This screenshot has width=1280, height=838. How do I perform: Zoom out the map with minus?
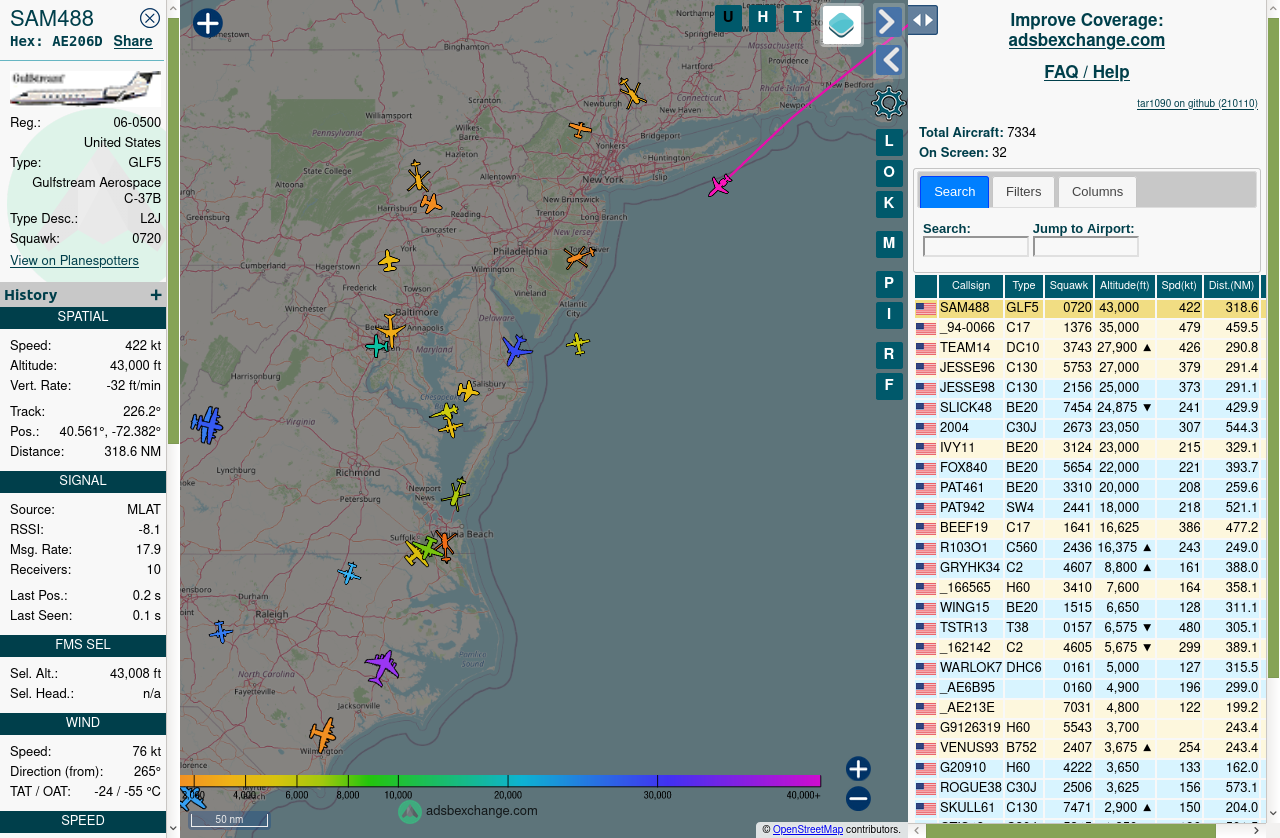click(x=858, y=799)
